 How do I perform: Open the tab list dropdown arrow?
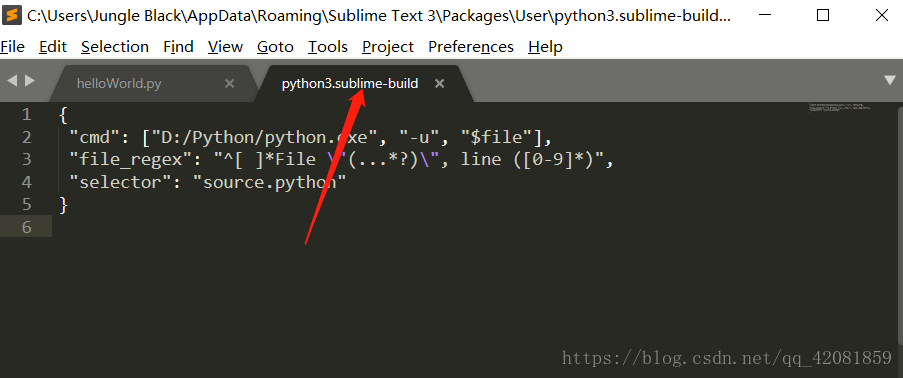[890, 81]
